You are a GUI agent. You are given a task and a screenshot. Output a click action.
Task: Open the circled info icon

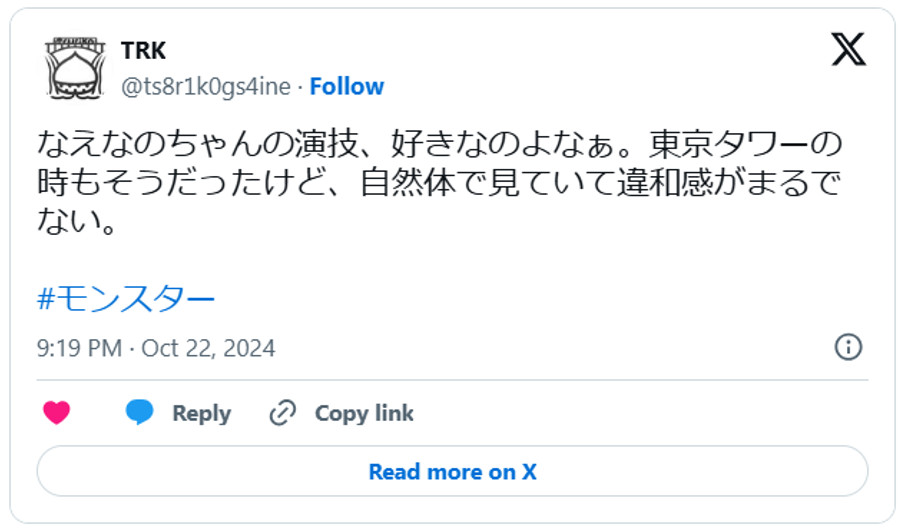(847, 347)
